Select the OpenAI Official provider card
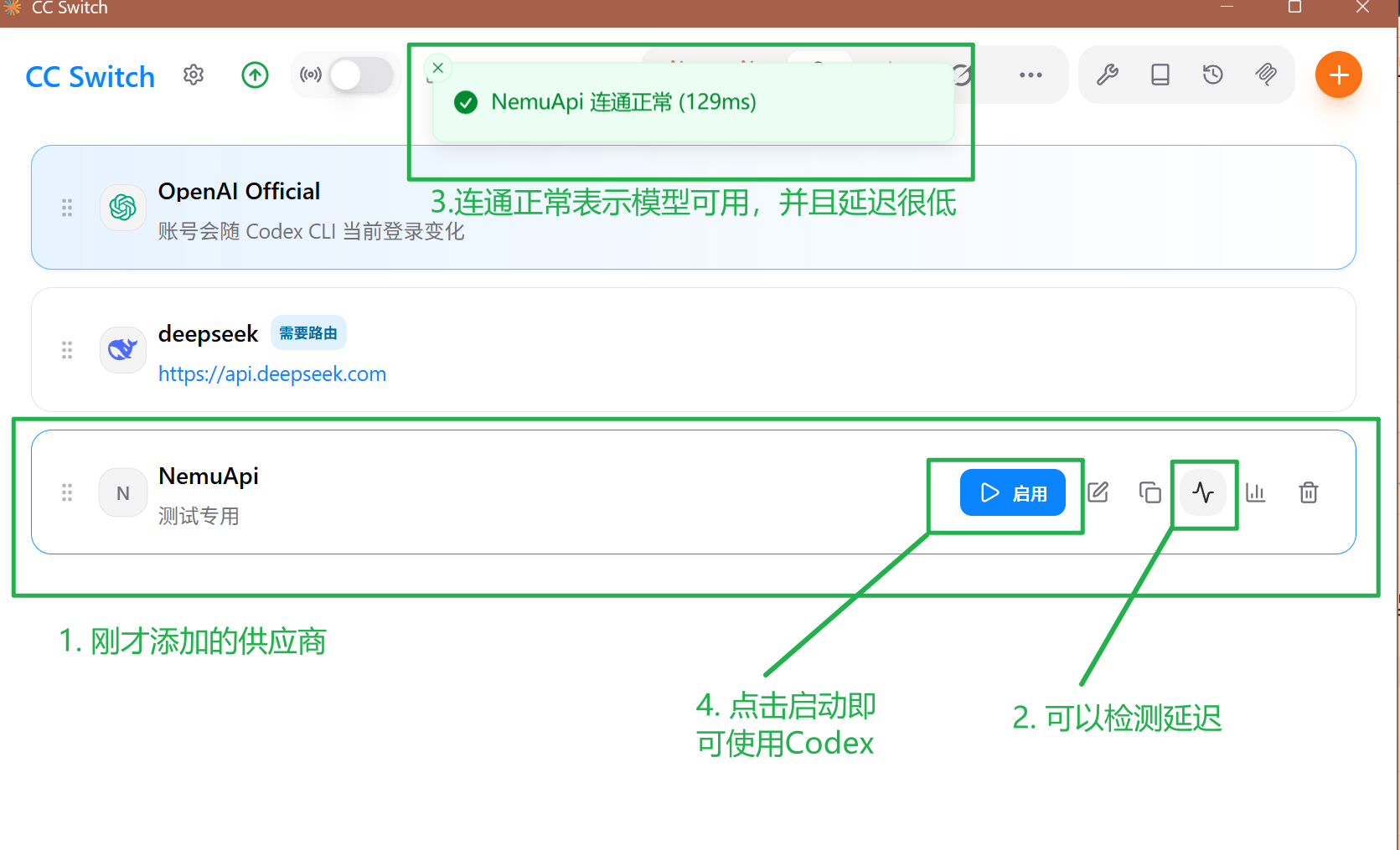This screenshot has height=850, width=1400. coord(693,208)
